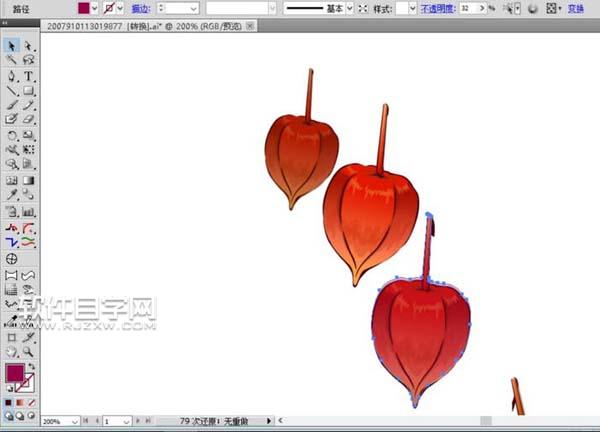The height and width of the screenshot is (432, 600).
Task: Select the Eraser tool
Action: point(28,119)
